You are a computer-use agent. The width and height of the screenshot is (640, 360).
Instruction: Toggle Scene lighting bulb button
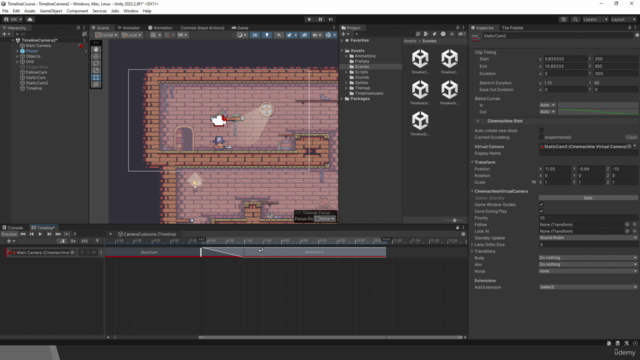(x=267, y=35)
